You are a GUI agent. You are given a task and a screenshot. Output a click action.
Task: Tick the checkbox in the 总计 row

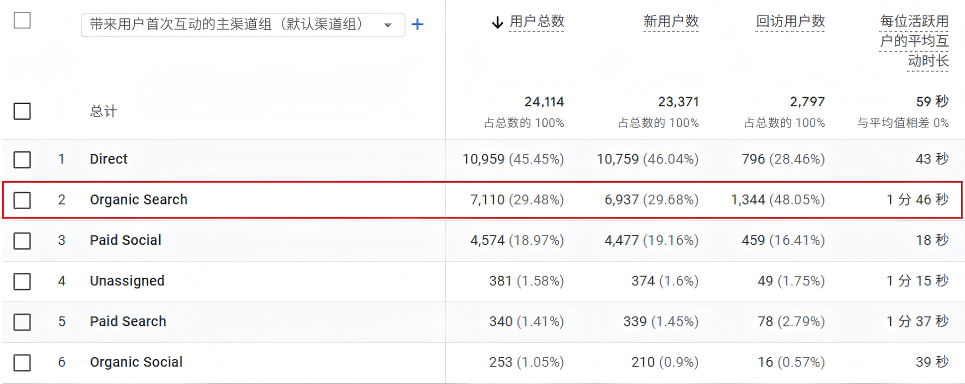(22, 111)
